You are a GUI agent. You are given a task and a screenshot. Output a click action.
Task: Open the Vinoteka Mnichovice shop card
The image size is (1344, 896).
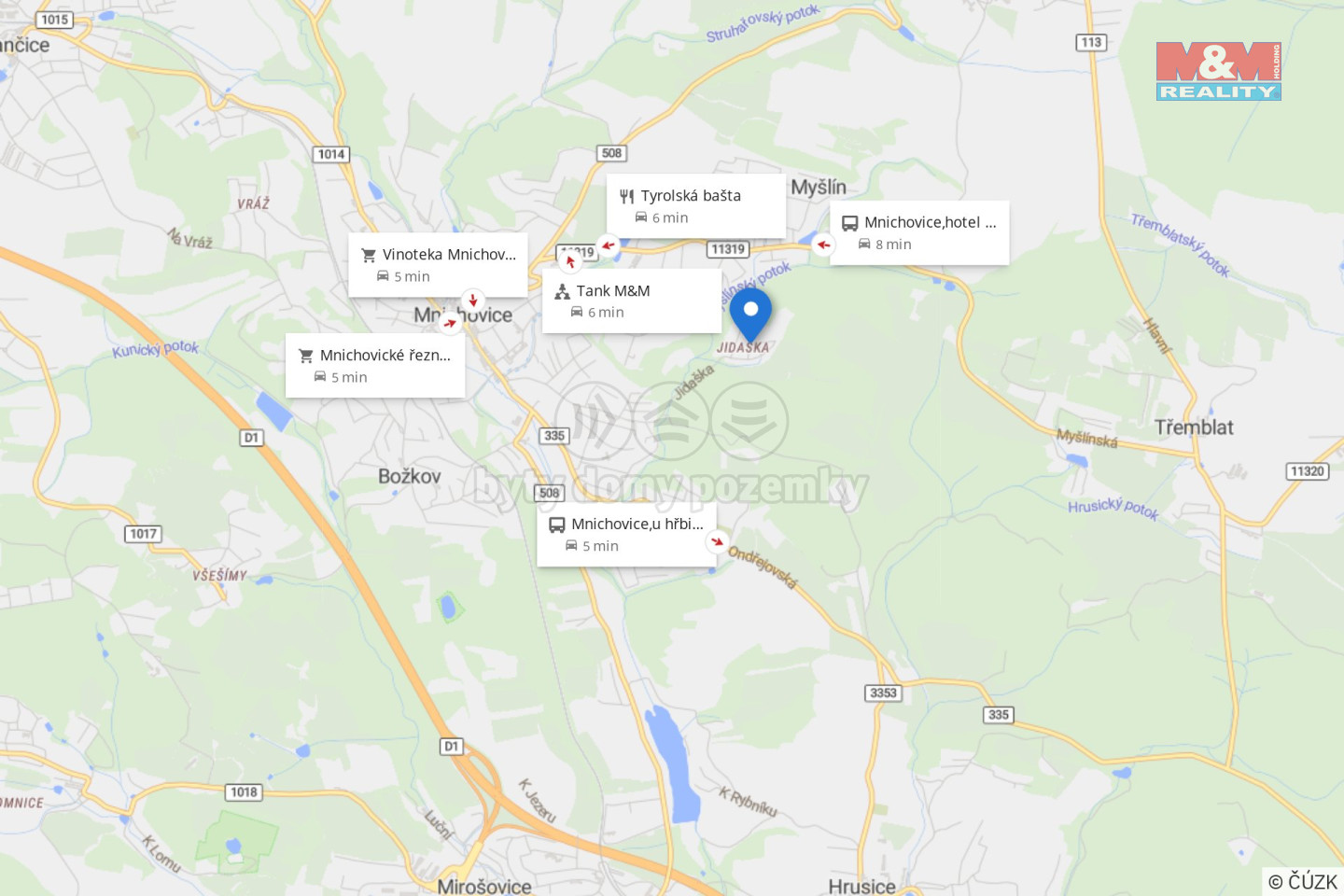[438, 265]
